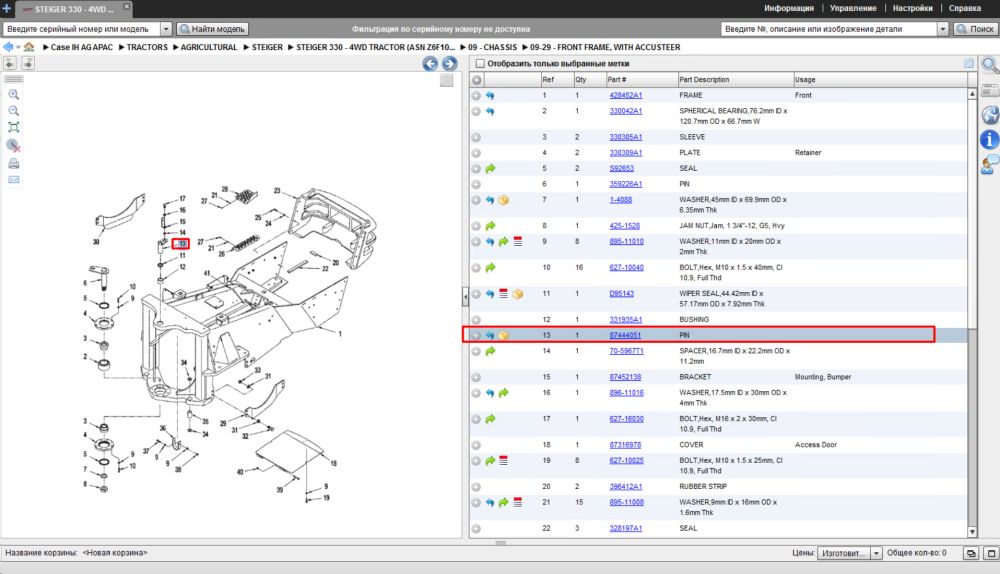Screen dimensions: 1000x574
Task: Click the box icon on row 7 washer
Action: (504, 200)
